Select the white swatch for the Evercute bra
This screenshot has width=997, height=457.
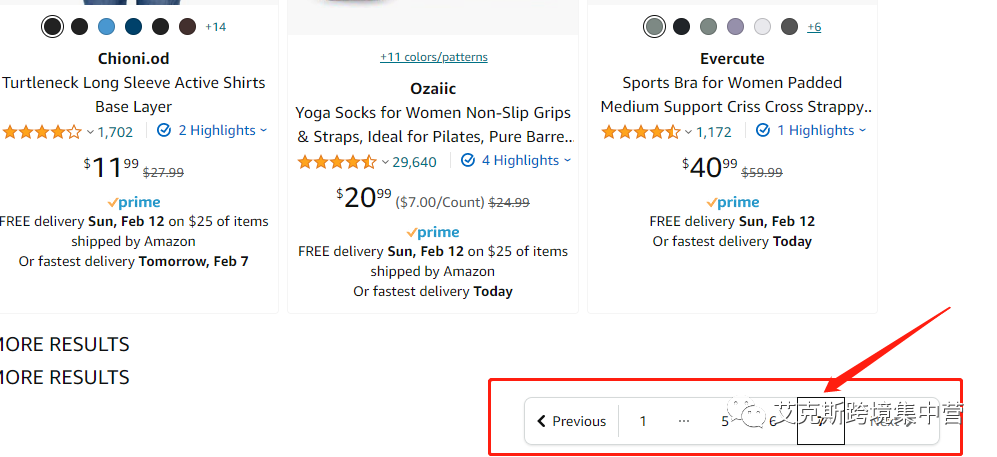[x=763, y=27]
